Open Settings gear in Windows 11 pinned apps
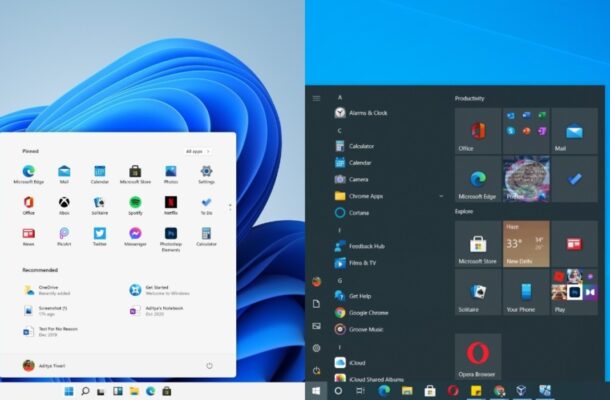The width and height of the screenshot is (610, 400). (206, 174)
